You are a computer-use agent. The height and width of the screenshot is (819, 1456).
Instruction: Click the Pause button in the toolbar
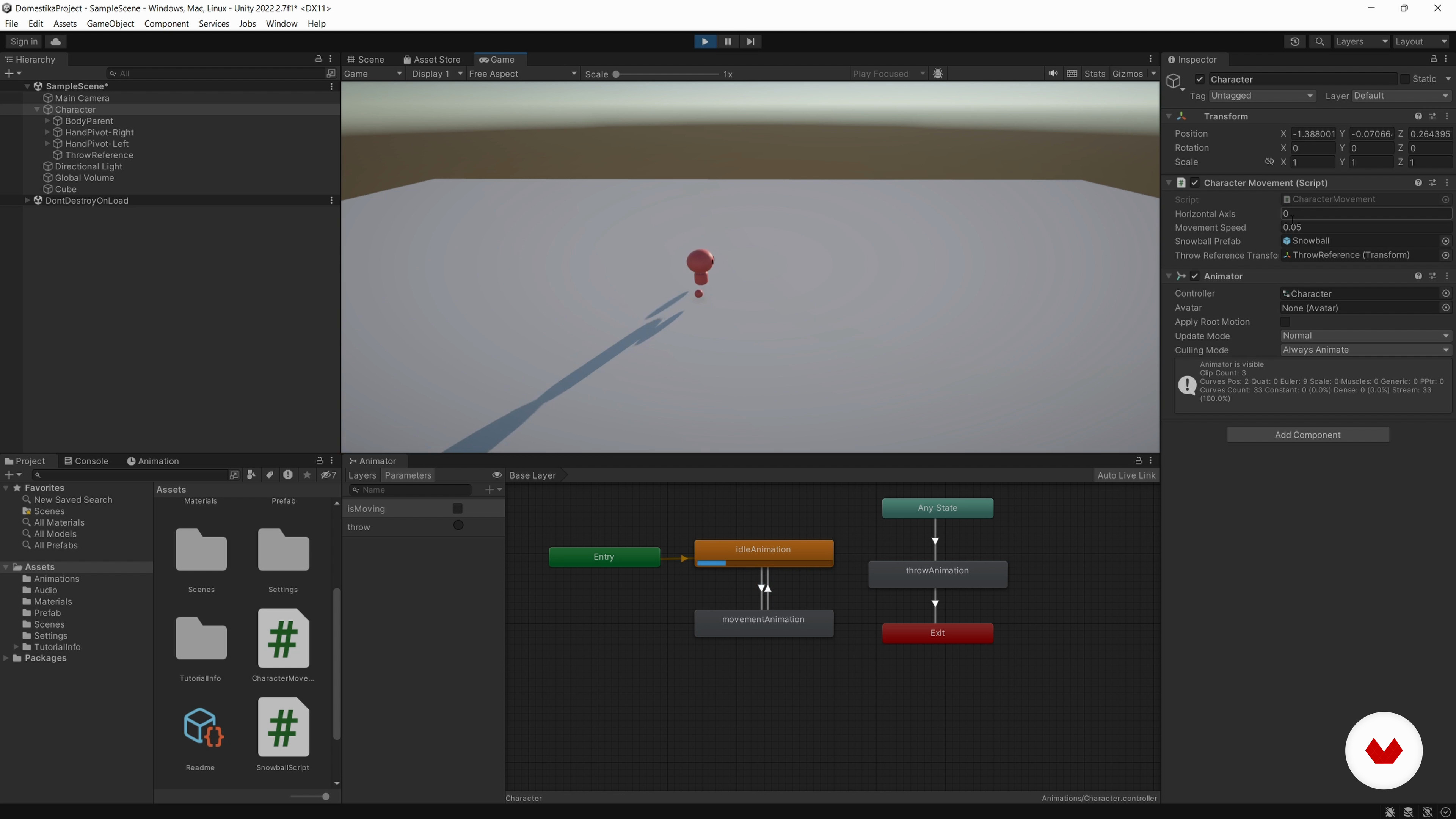(x=728, y=41)
